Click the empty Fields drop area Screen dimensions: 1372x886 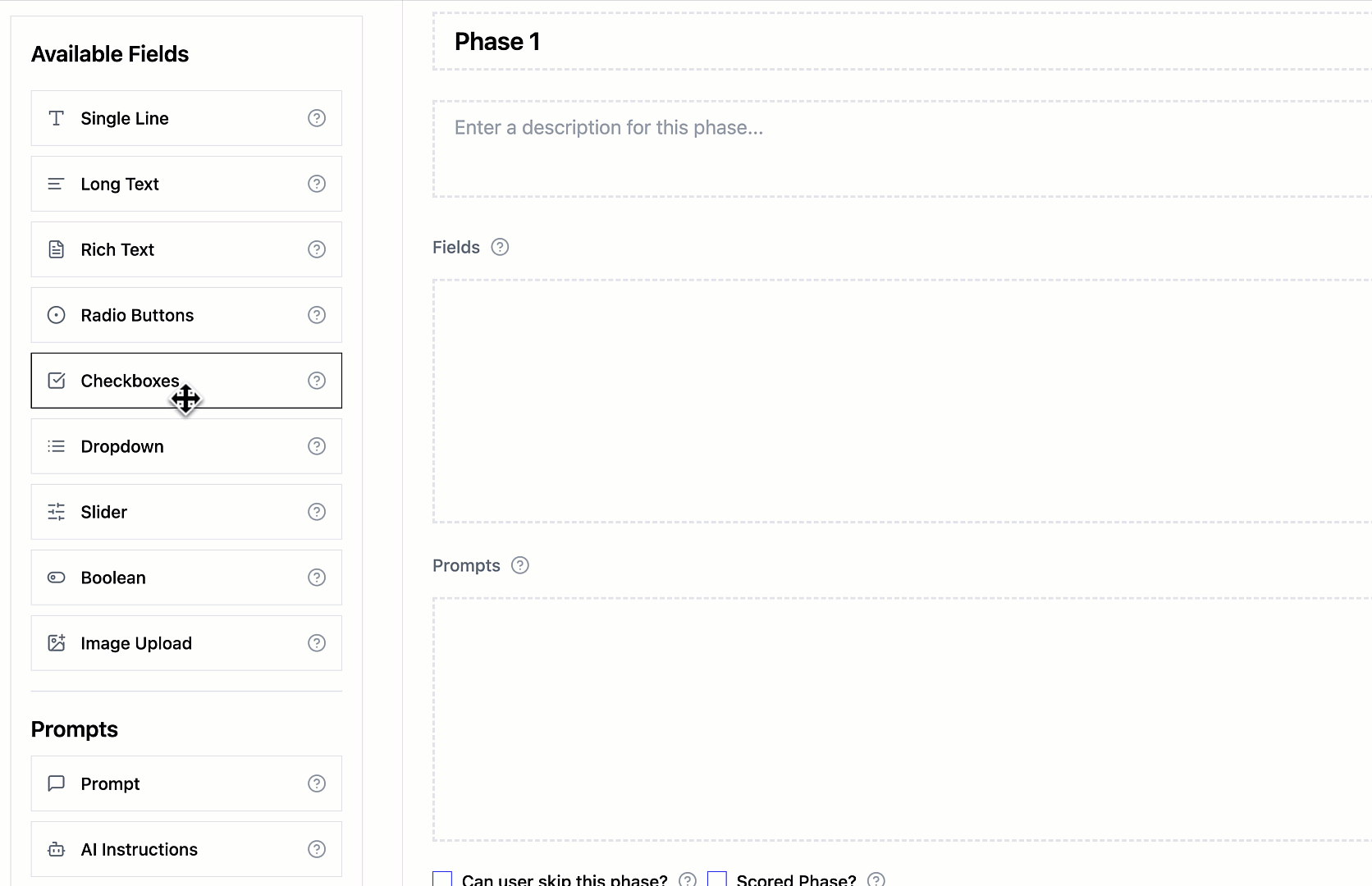821,401
